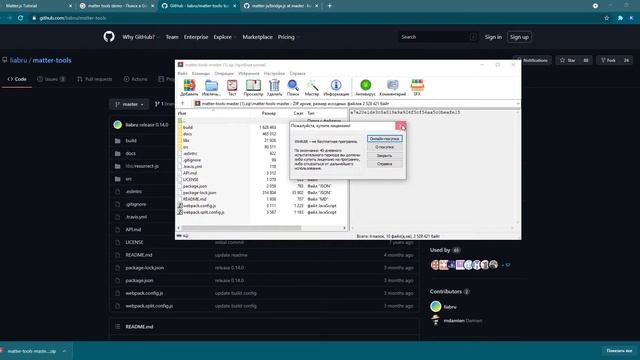
Task: Click the GitHub Sign up button
Action: pyautogui.click(x=519, y=37)
